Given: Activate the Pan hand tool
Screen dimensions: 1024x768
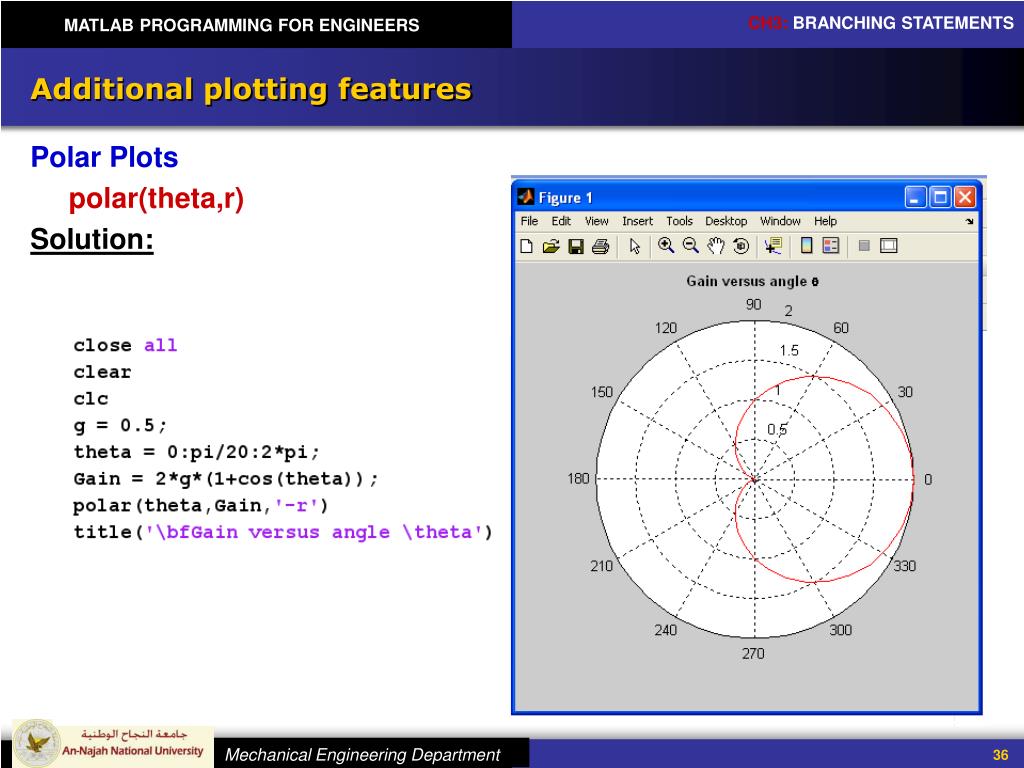Looking at the screenshot, I should pos(715,245).
